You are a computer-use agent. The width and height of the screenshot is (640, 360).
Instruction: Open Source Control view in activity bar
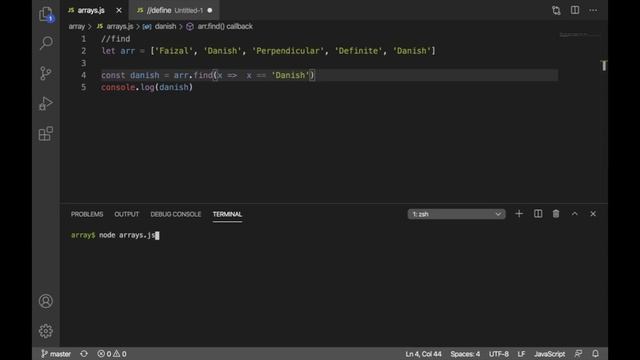click(46, 73)
